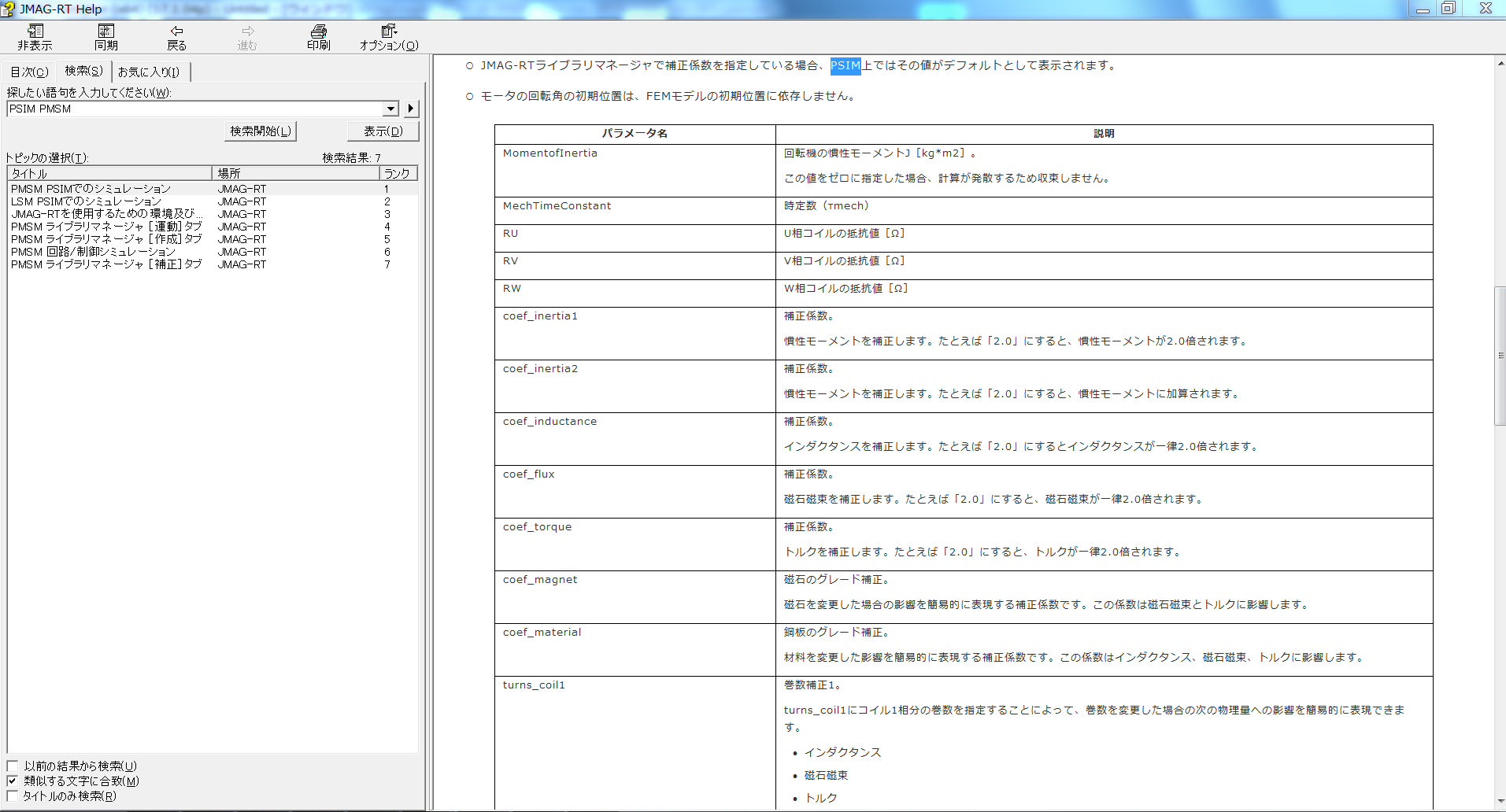Click the content pane vertical scrollbar thumb

(x=1500, y=356)
